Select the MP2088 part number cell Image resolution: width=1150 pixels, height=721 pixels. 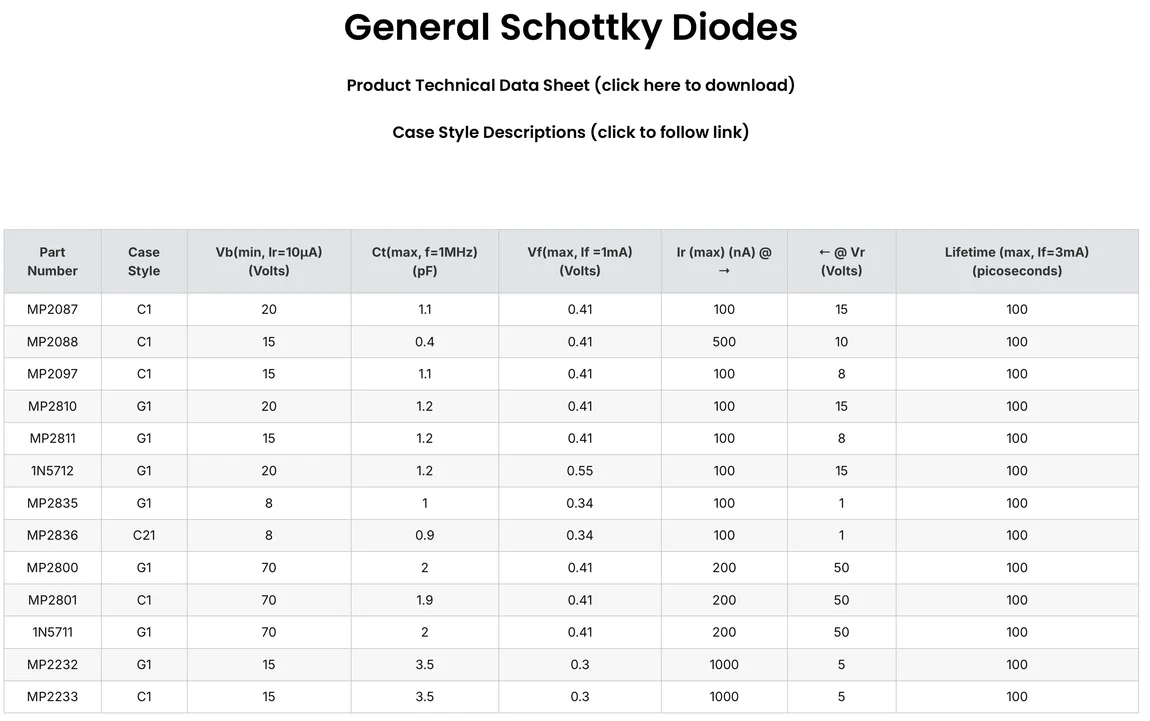53,342
